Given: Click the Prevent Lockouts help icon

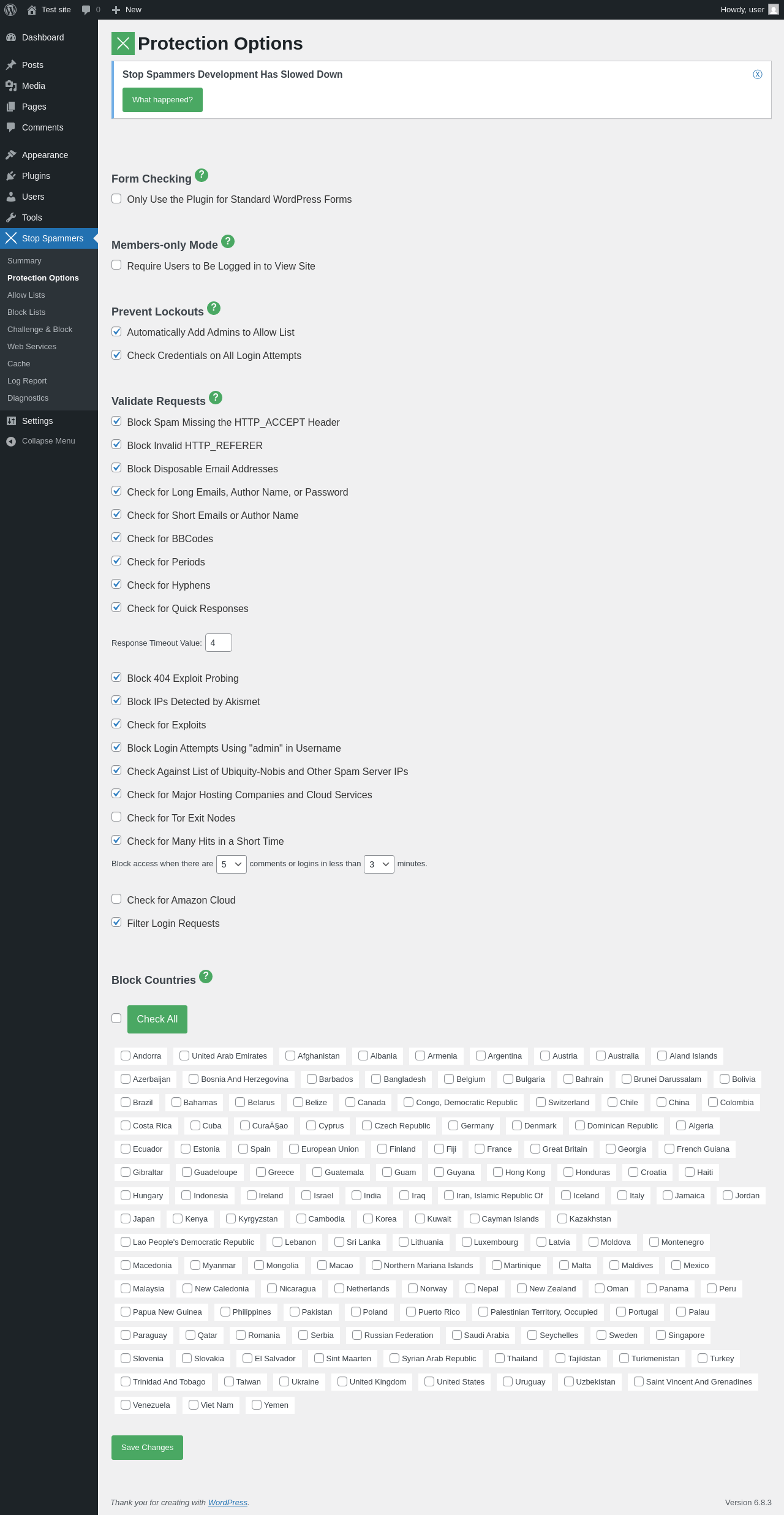Looking at the screenshot, I should (214, 308).
